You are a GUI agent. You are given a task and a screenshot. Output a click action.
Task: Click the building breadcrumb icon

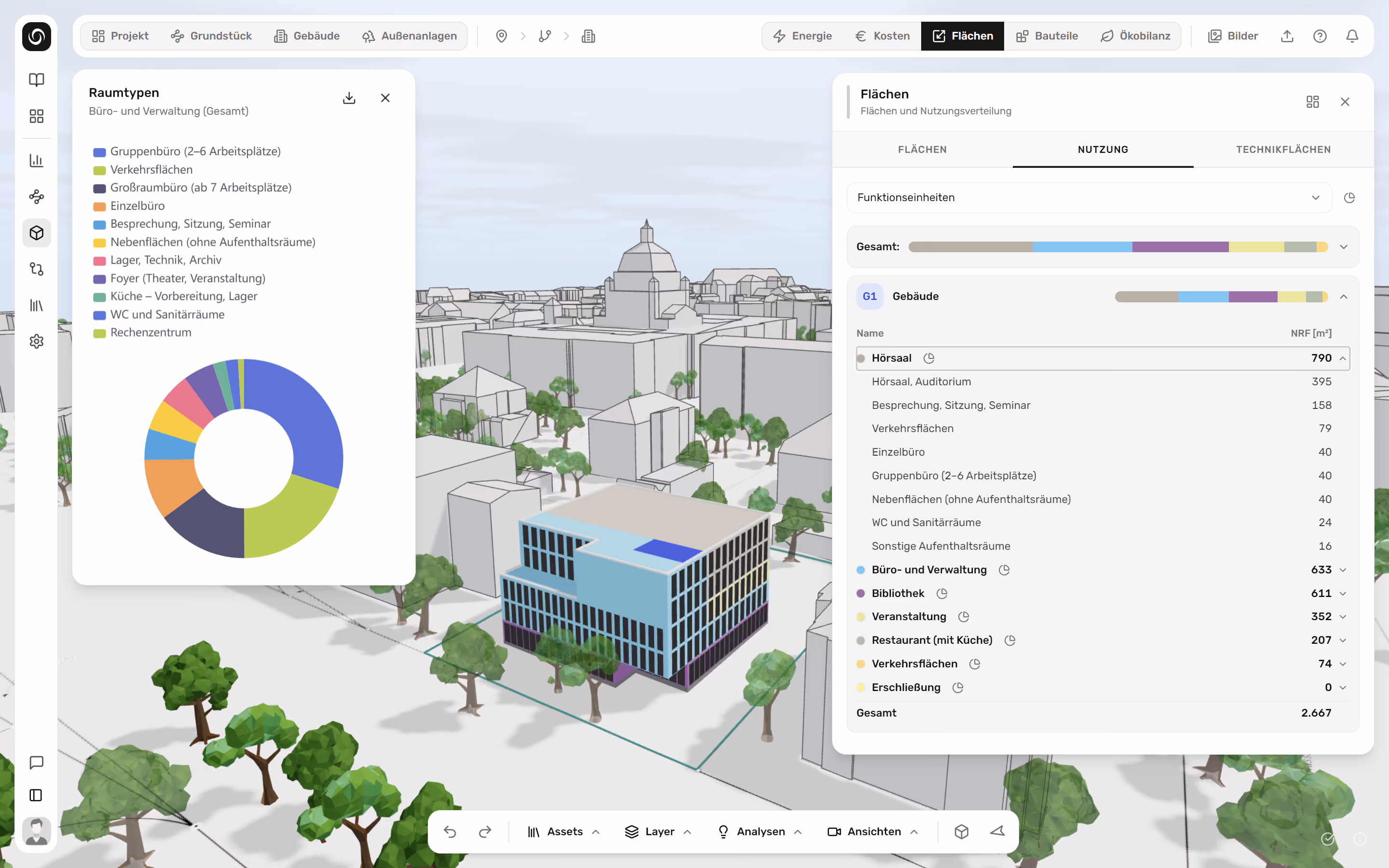[x=588, y=36]
